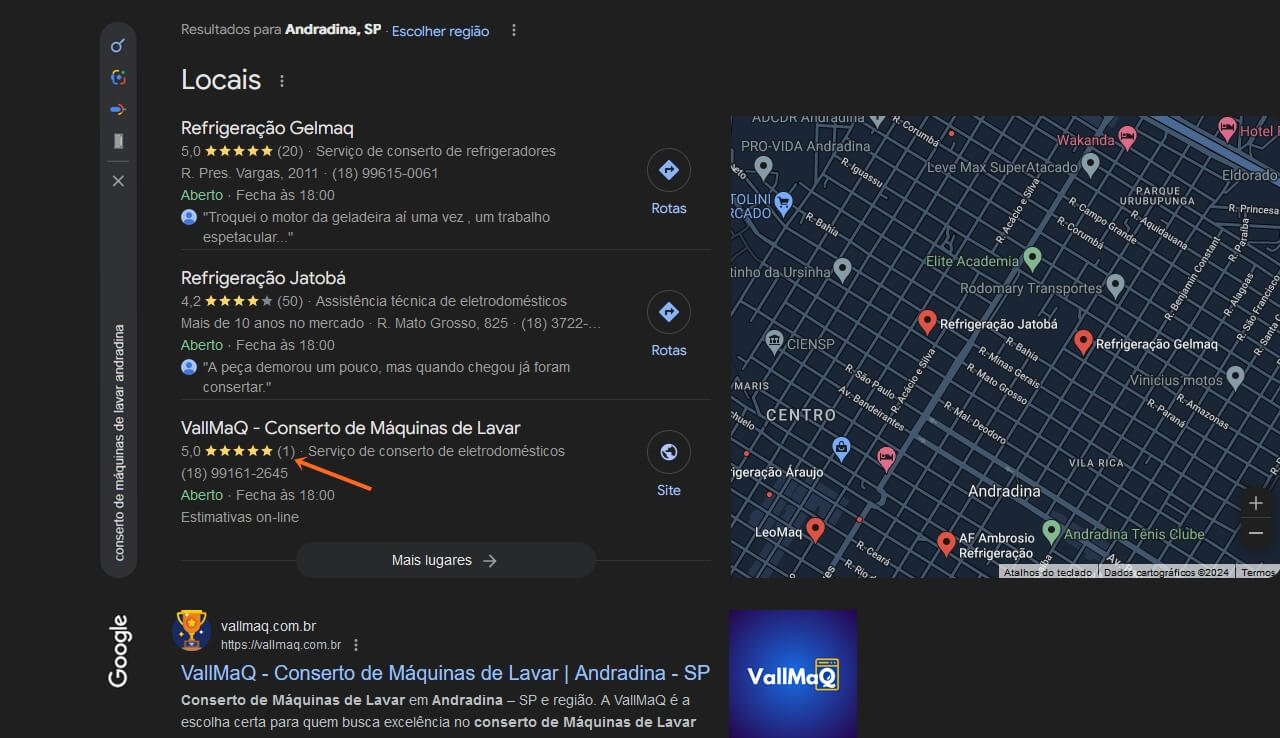The image size is (1280, 738).
Task: Click reviewer avatar in Jatobá review
Action: (189, 367)
